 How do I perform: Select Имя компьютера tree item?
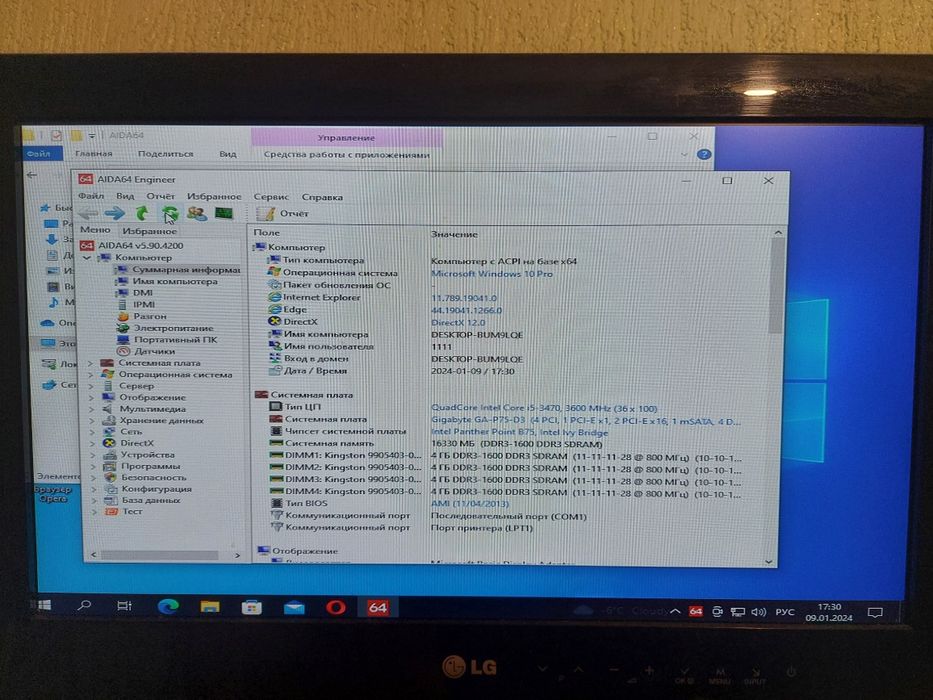pyautogui.click(x=175, y=281)
